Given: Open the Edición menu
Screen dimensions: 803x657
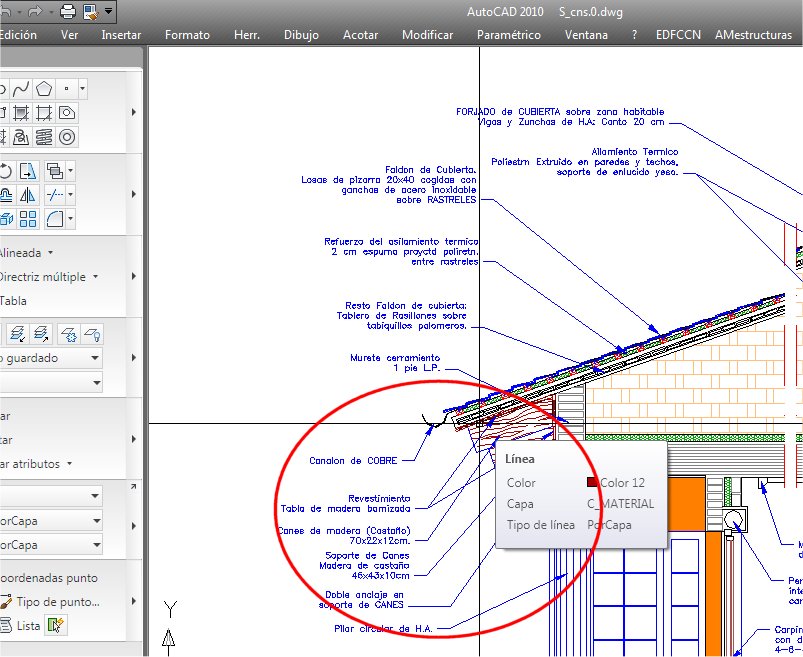Looking at the screenshot, I should click(x=18, y=35).
